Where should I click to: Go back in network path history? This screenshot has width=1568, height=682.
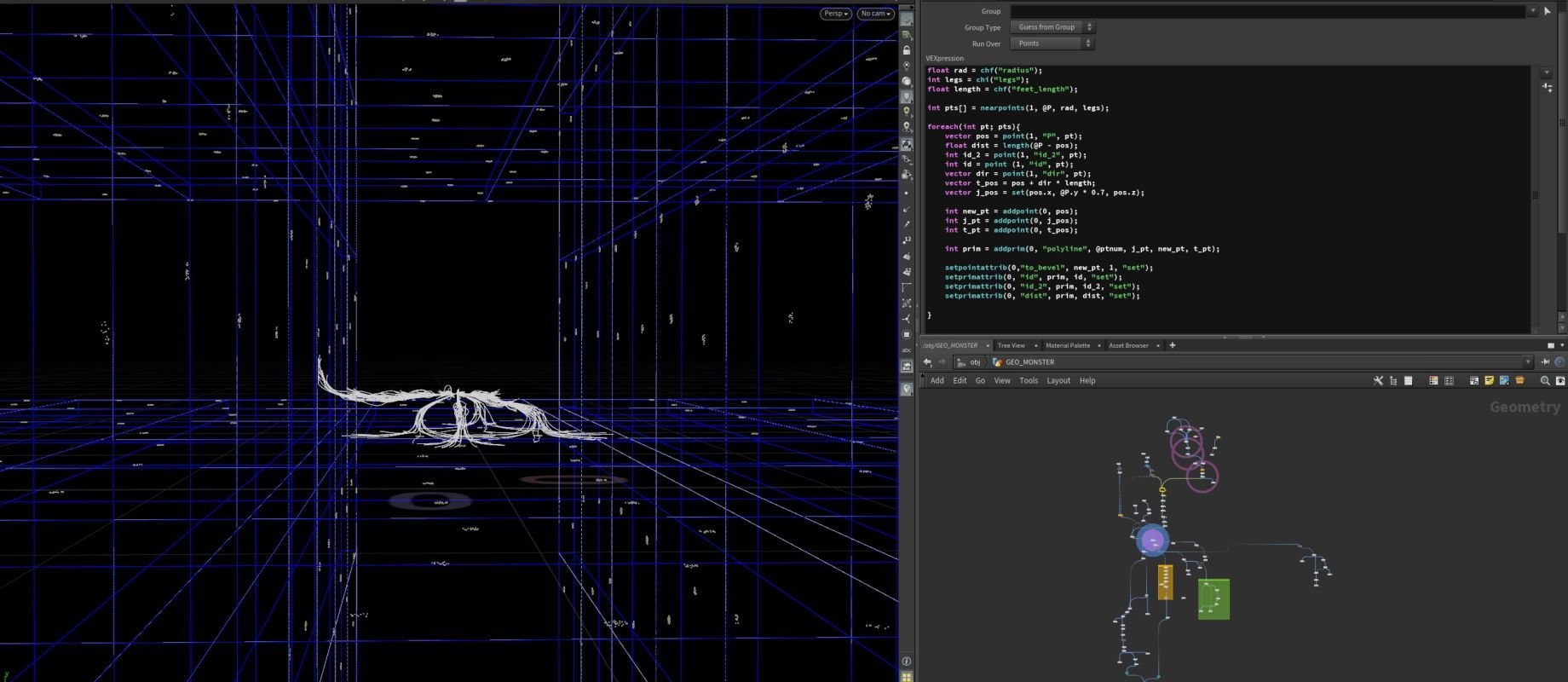point(927,361)
